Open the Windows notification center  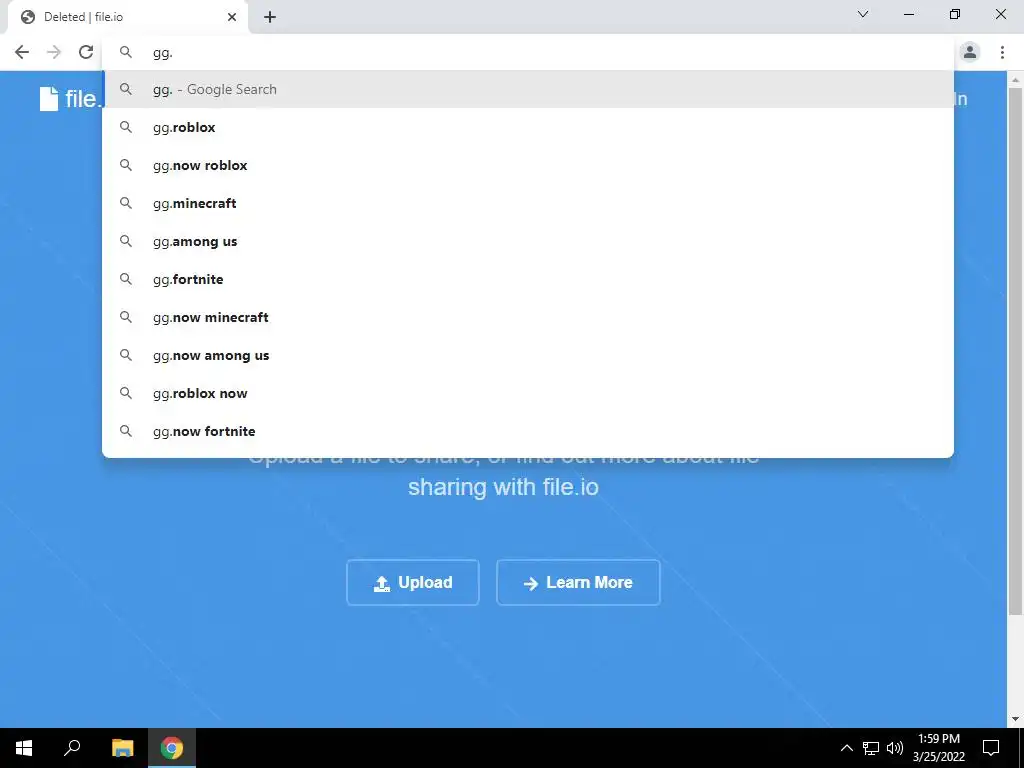pos(991,748)
